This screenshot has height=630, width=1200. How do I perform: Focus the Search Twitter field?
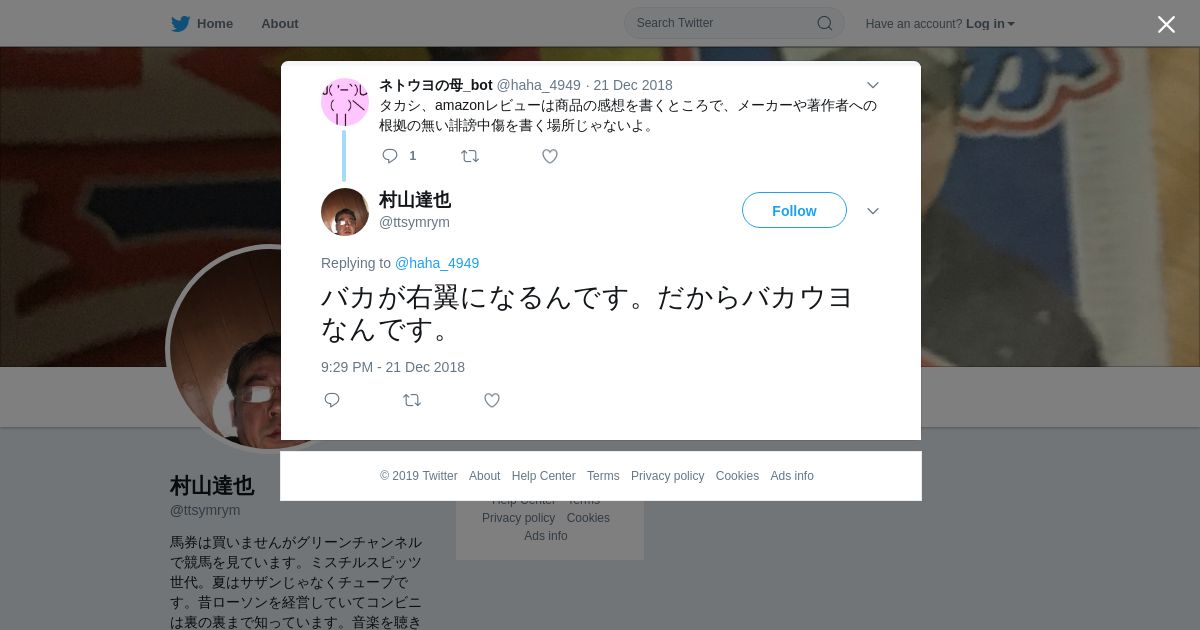click(734, 23)
